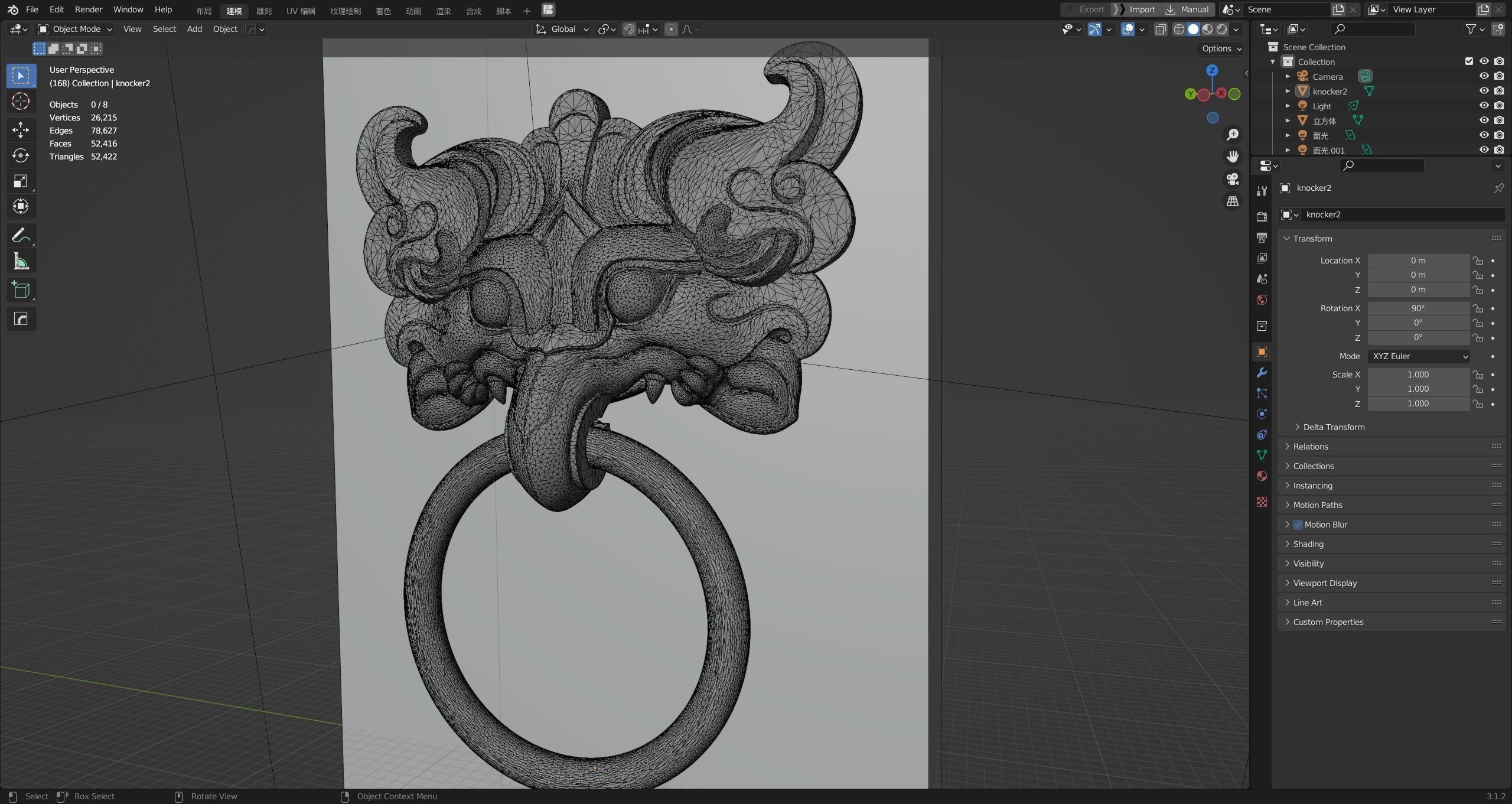Open the Modifiers wrench tab
The width and height of the screenshot is (1512, 804).
point(1262,373)
